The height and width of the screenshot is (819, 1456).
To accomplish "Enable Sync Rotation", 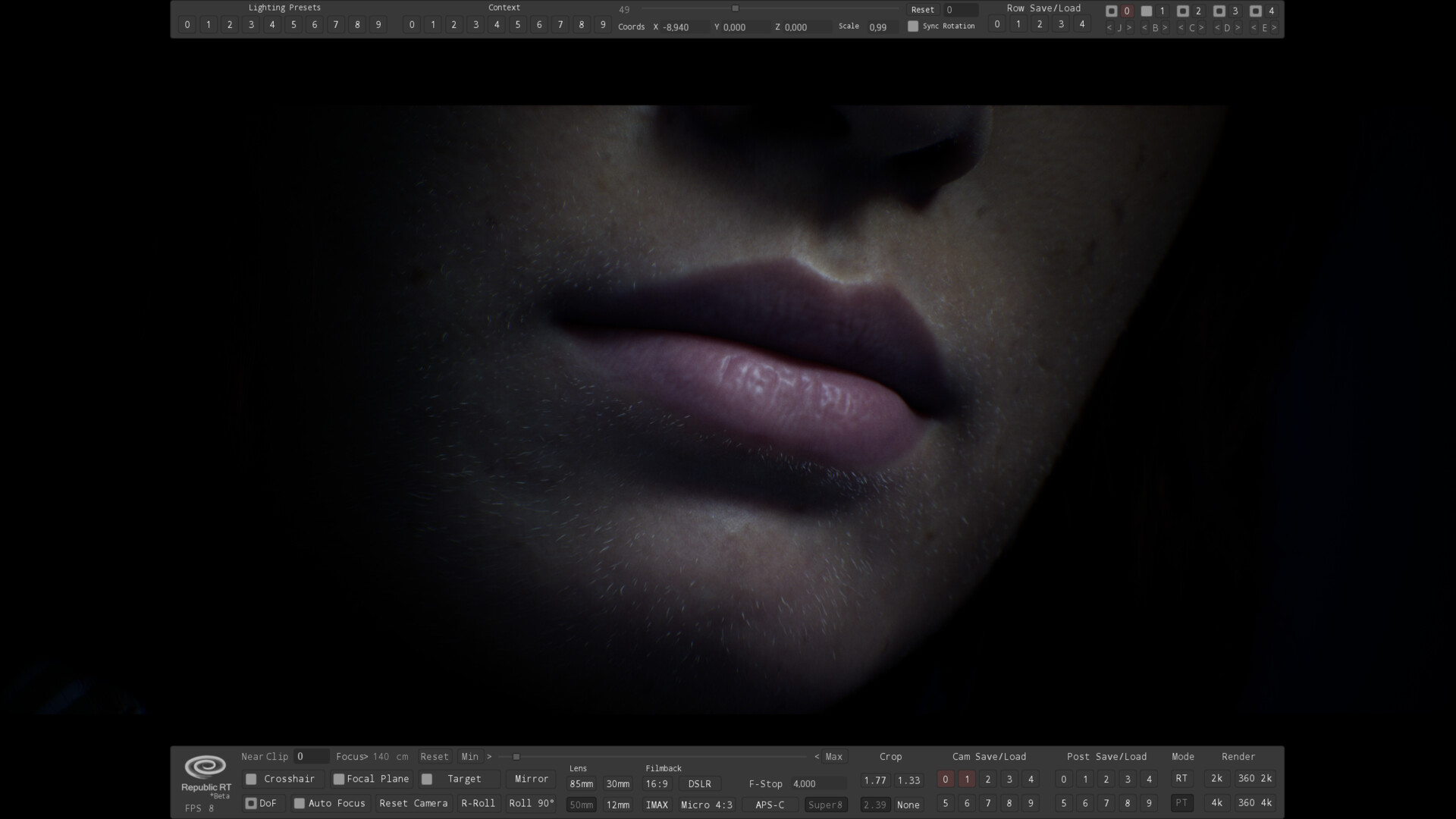I will (914, 25).
